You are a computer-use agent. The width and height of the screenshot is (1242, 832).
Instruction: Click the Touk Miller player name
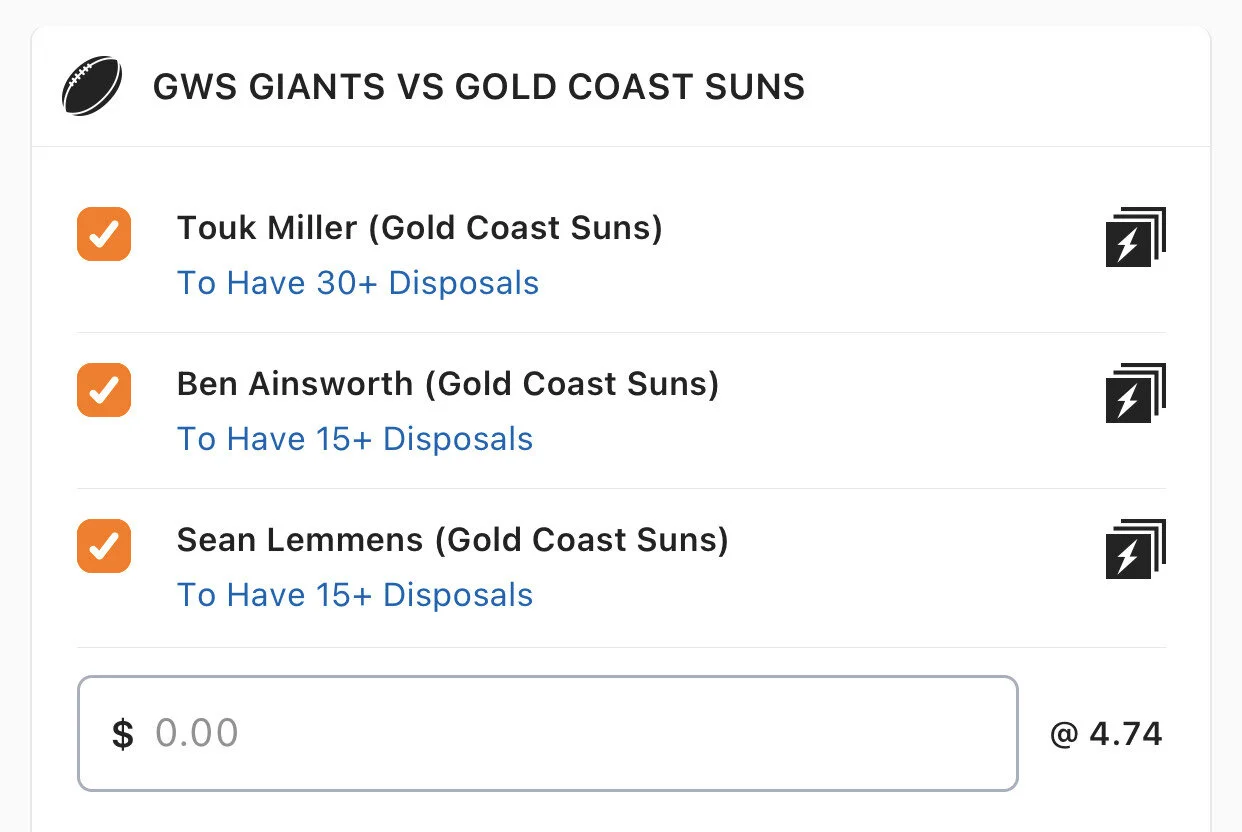tap(267, 228)
